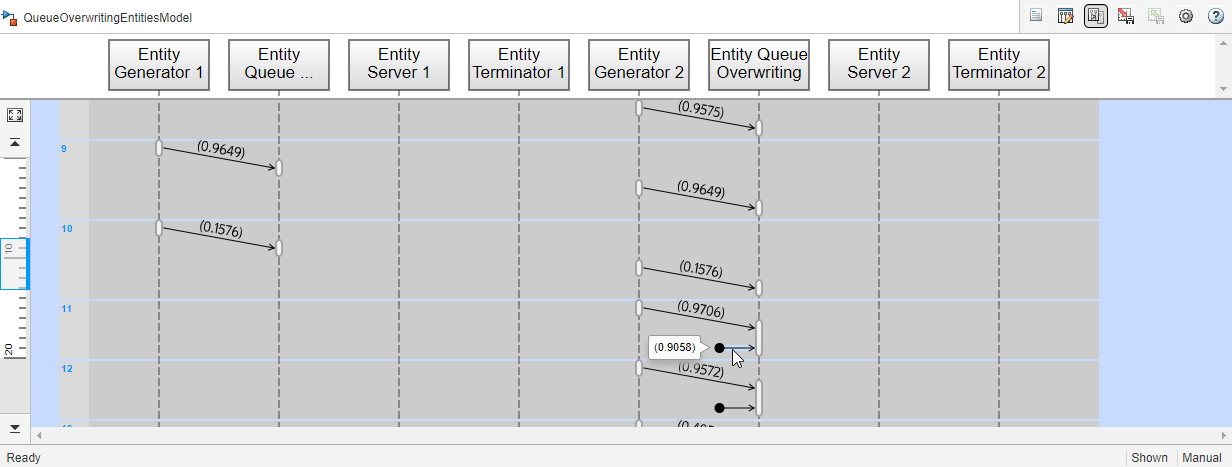Select the (0.9572) message label

(x=701, y=369)
